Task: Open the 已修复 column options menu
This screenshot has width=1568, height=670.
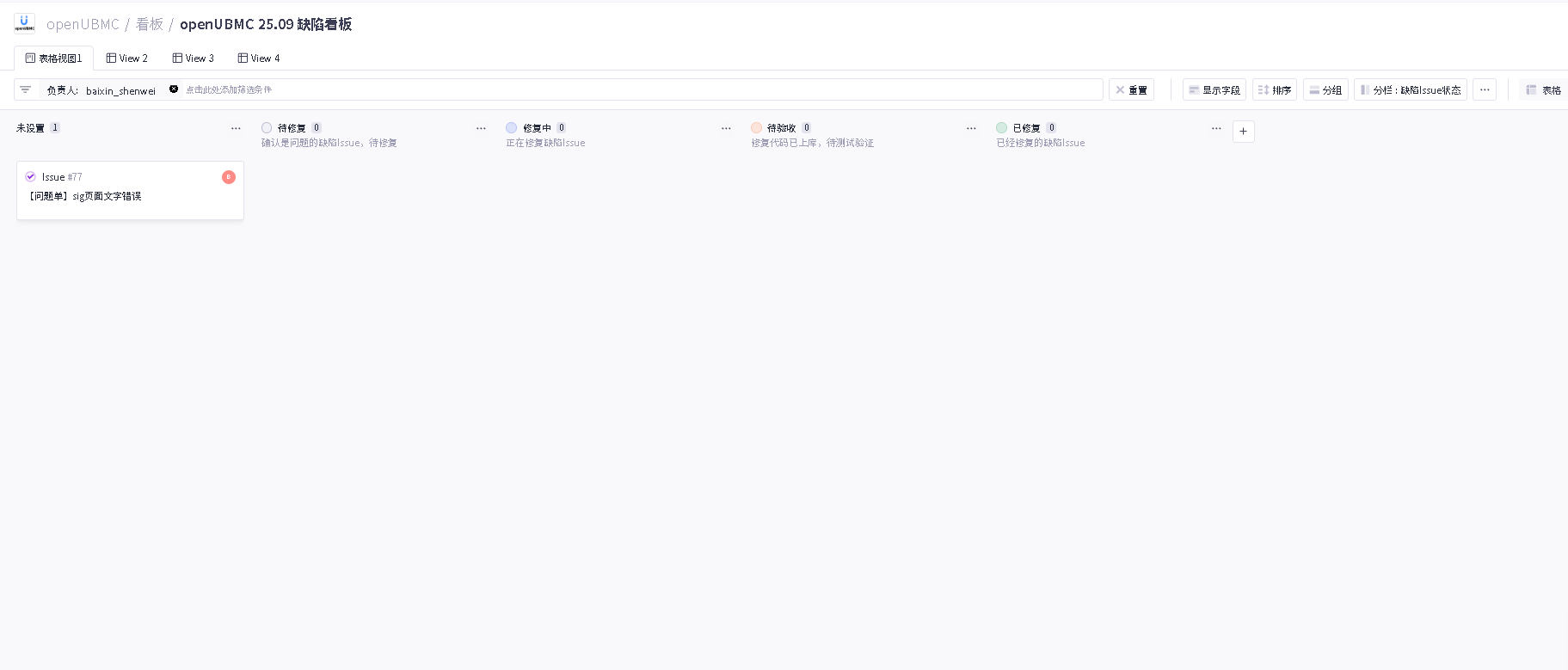Action: 1216,128
